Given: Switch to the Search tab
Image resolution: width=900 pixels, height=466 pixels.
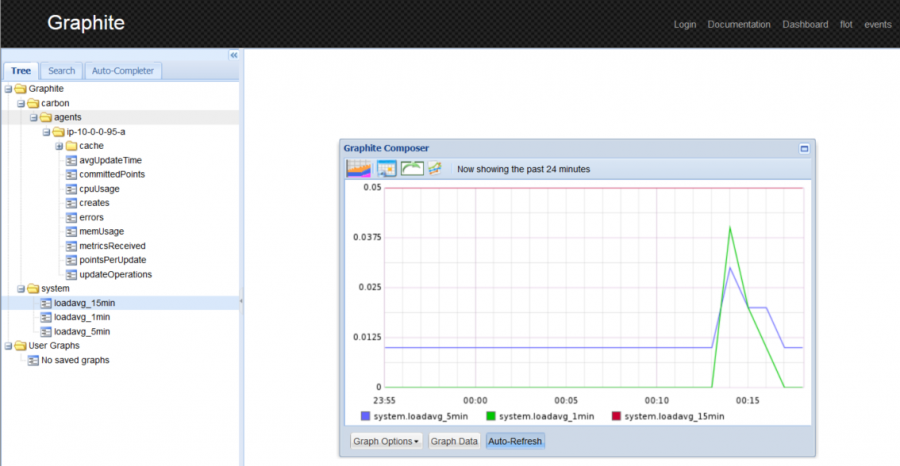Looking at the screenshot, I should click(x=61, y=71).
